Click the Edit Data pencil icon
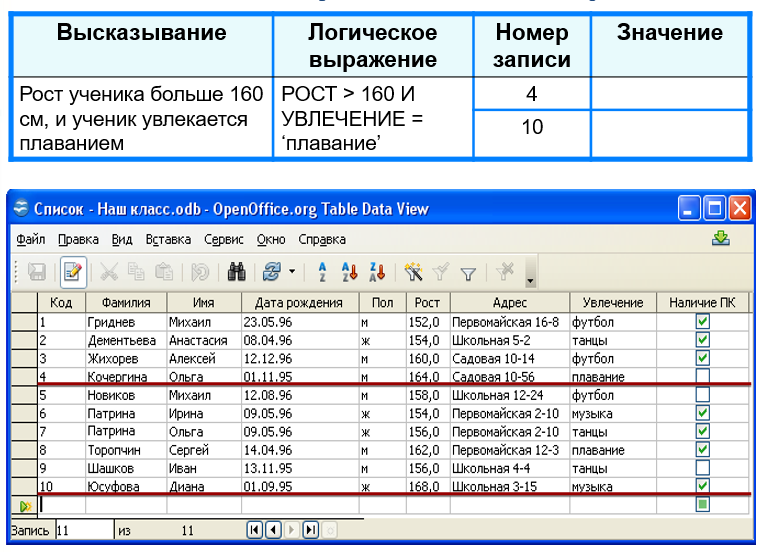This screenshot has width=765, height=552. [72, 272]
